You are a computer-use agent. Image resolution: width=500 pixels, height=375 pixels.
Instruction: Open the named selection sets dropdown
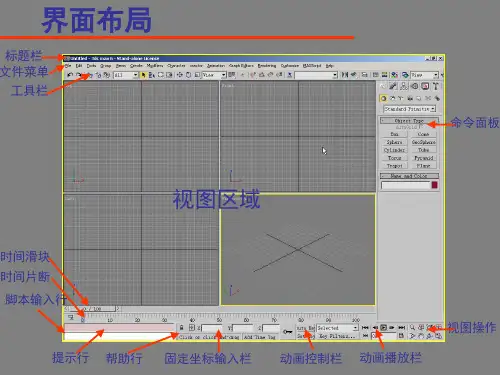pos(316,75)
